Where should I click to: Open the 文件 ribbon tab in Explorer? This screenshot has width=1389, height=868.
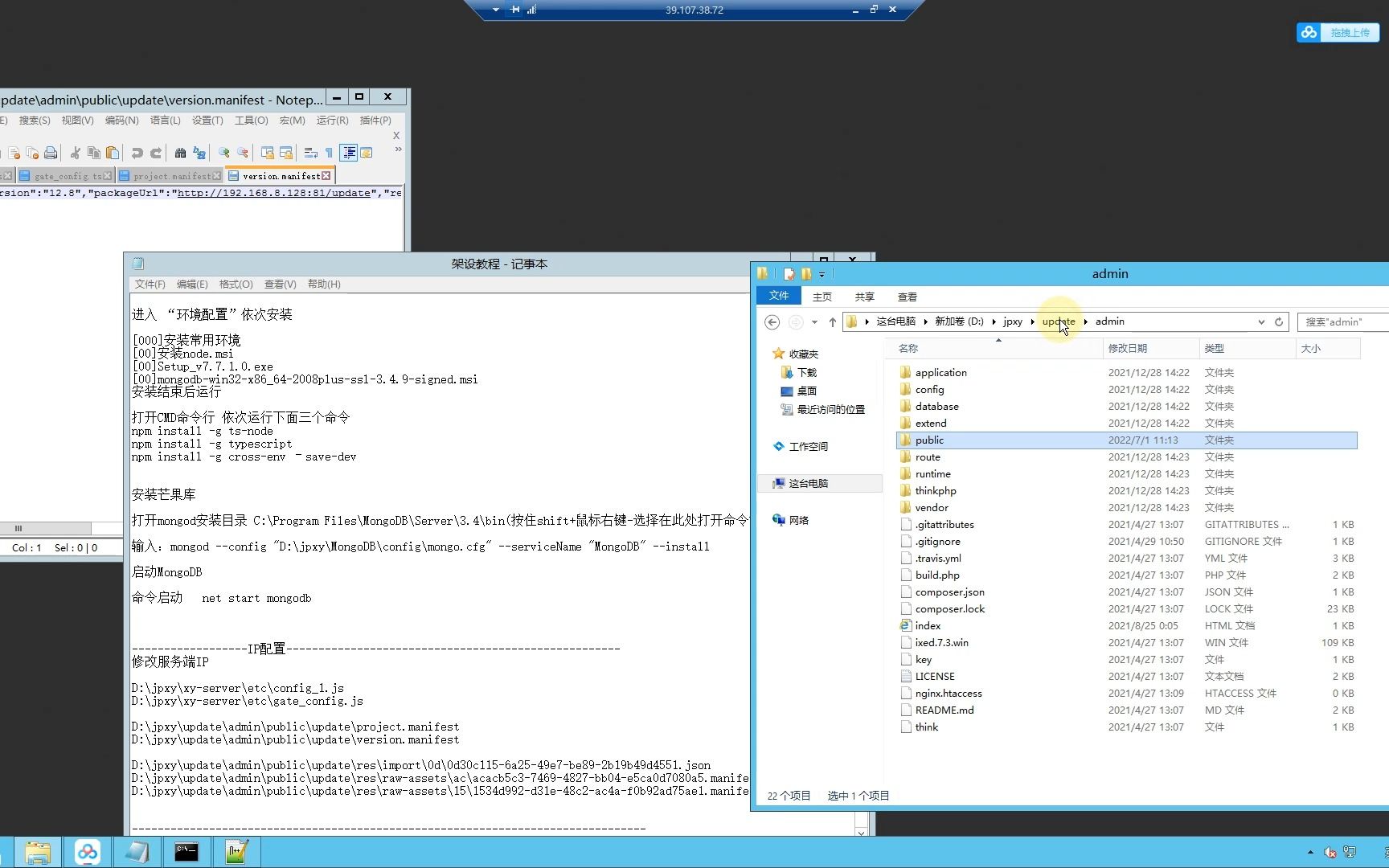click(x=778, y=296)
